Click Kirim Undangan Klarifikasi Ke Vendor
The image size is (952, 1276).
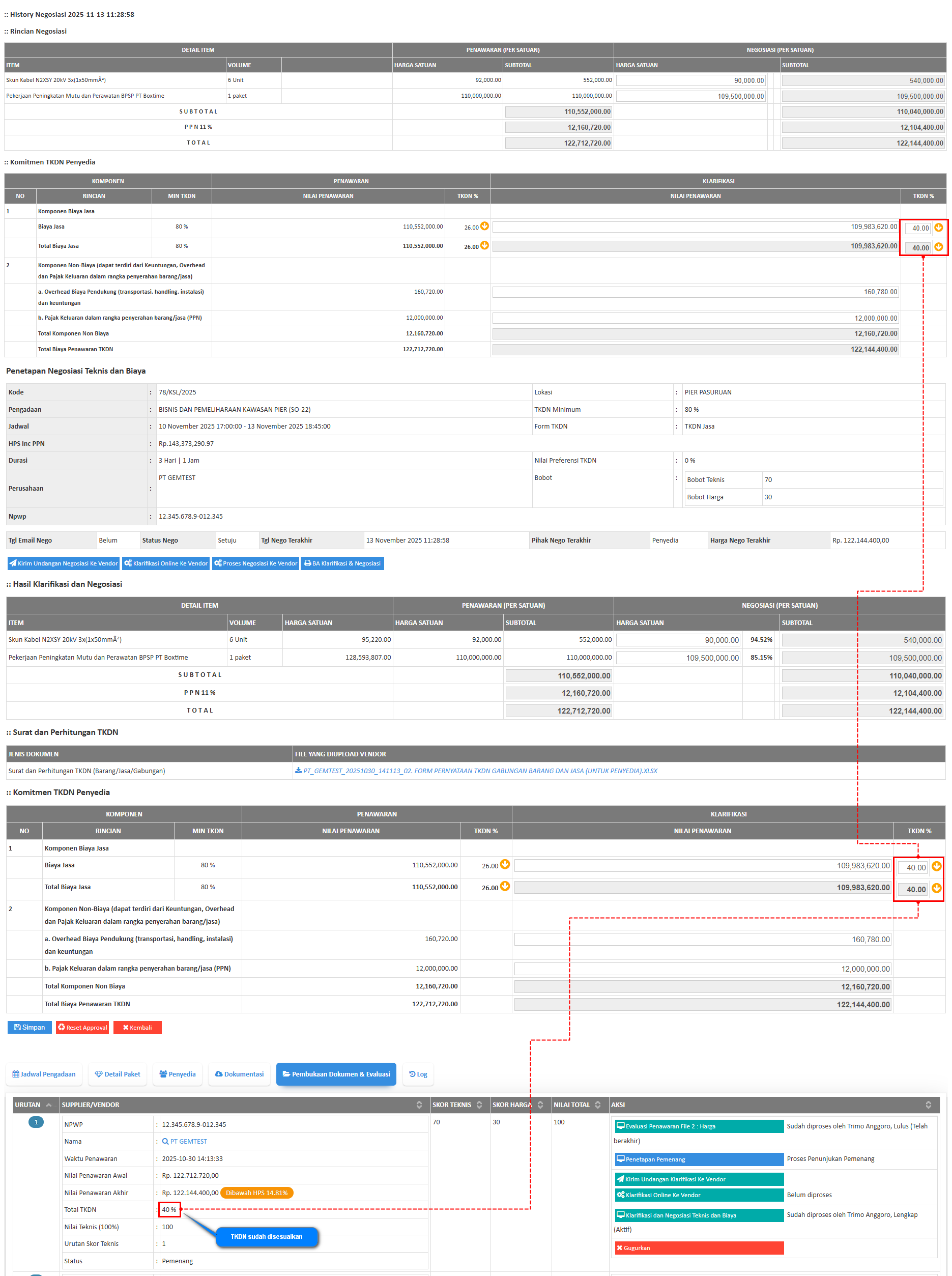pos(699,1179)
